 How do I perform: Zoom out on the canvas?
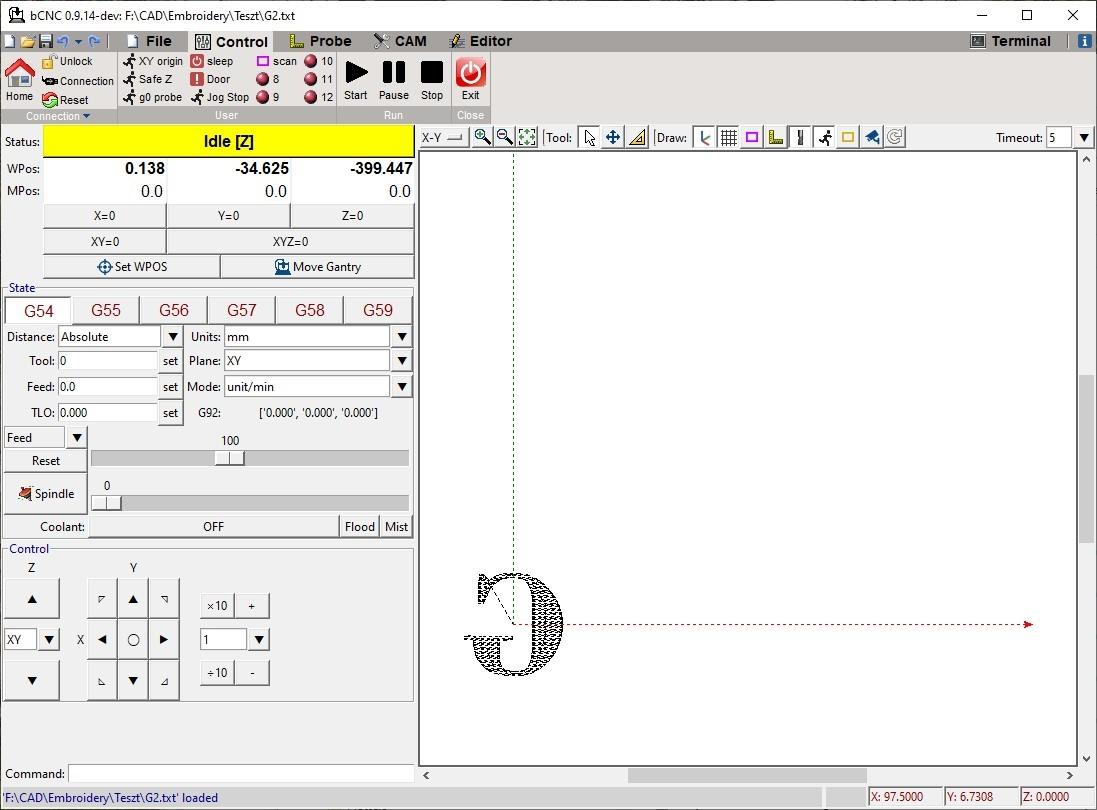pos(504,137)
